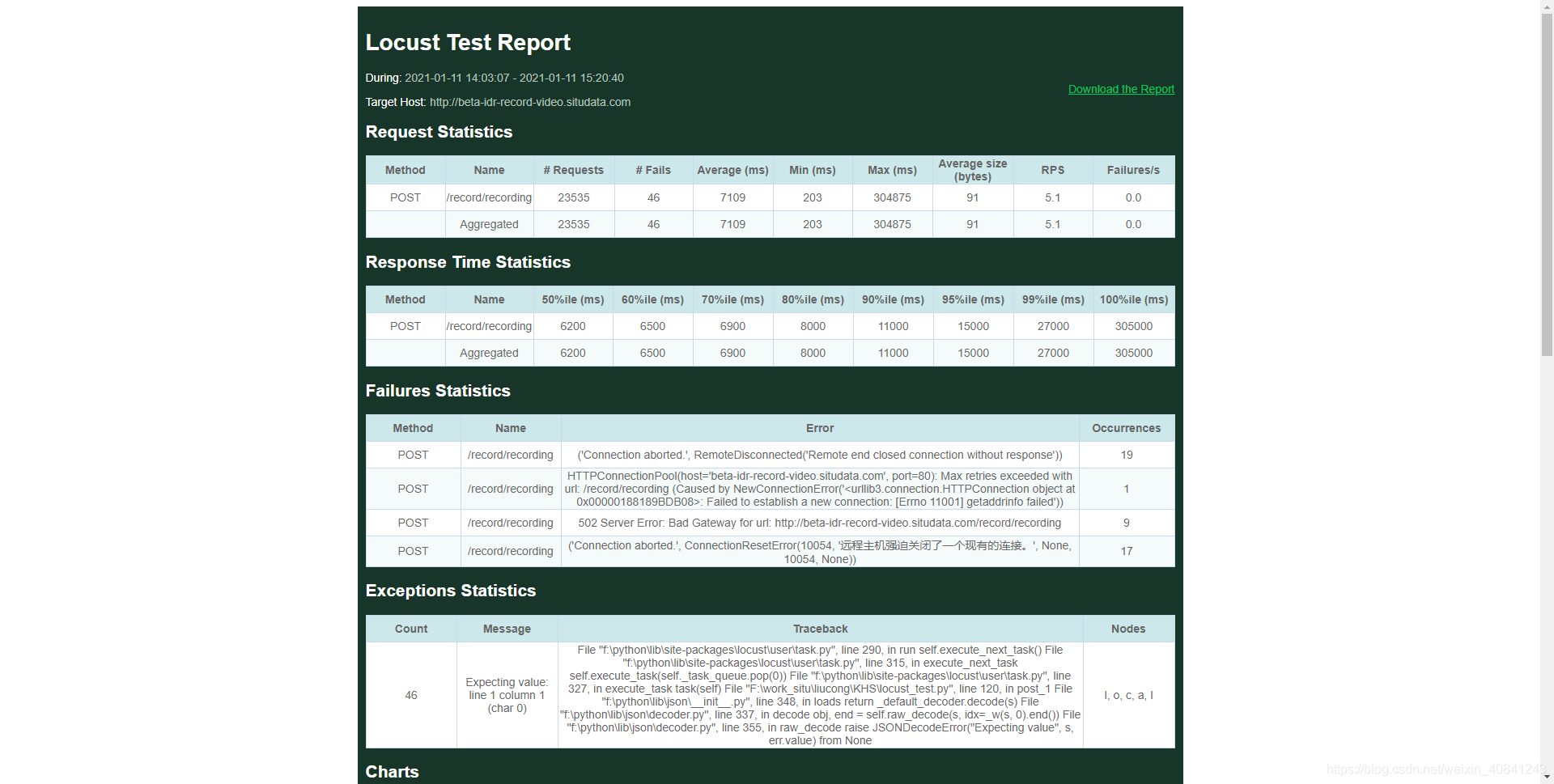The height and width of the screenshot is (784, 1554).
Task: Click the Locust Test Report heading
Action: 468,42
